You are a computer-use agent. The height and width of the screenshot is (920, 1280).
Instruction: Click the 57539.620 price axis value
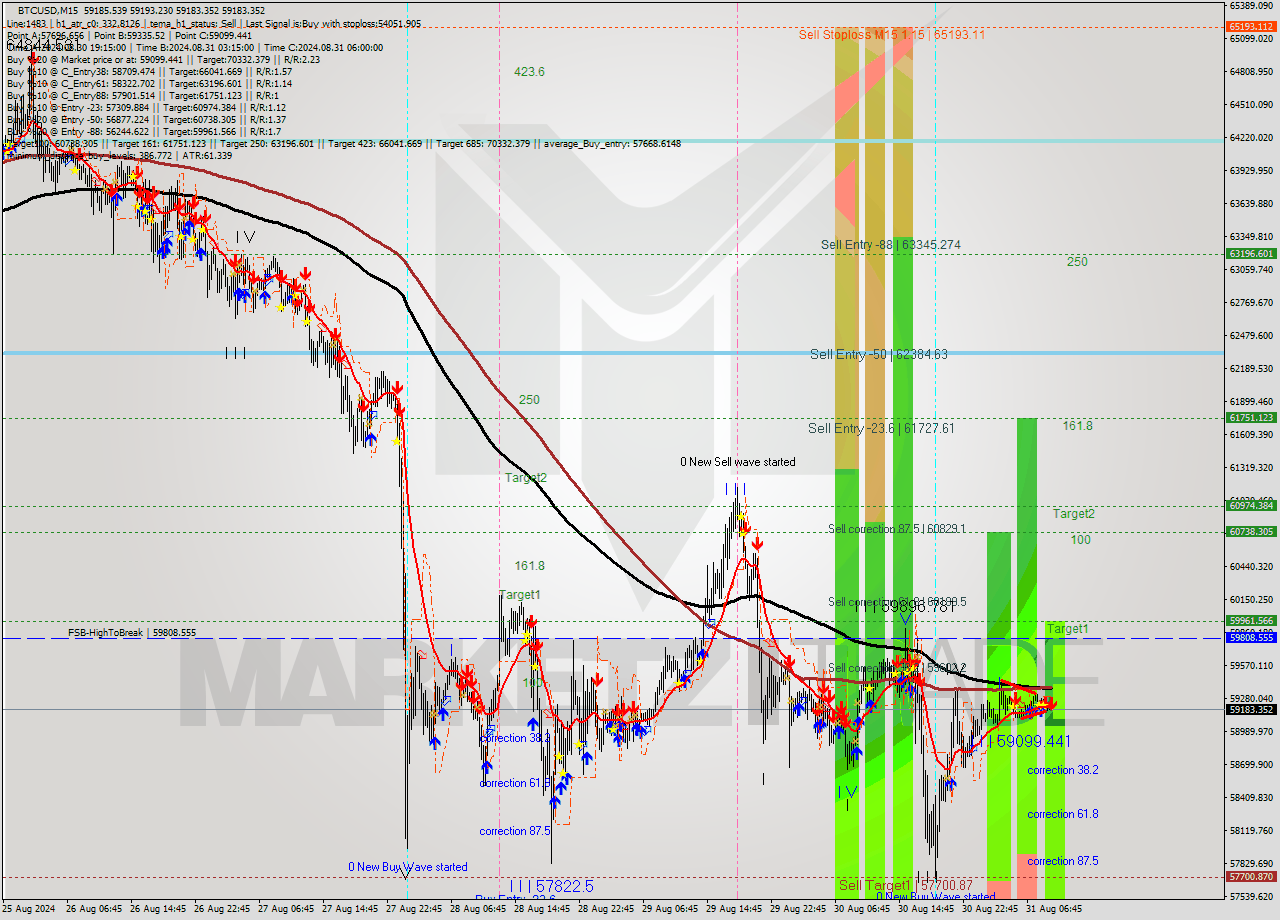pos(1251,896)
